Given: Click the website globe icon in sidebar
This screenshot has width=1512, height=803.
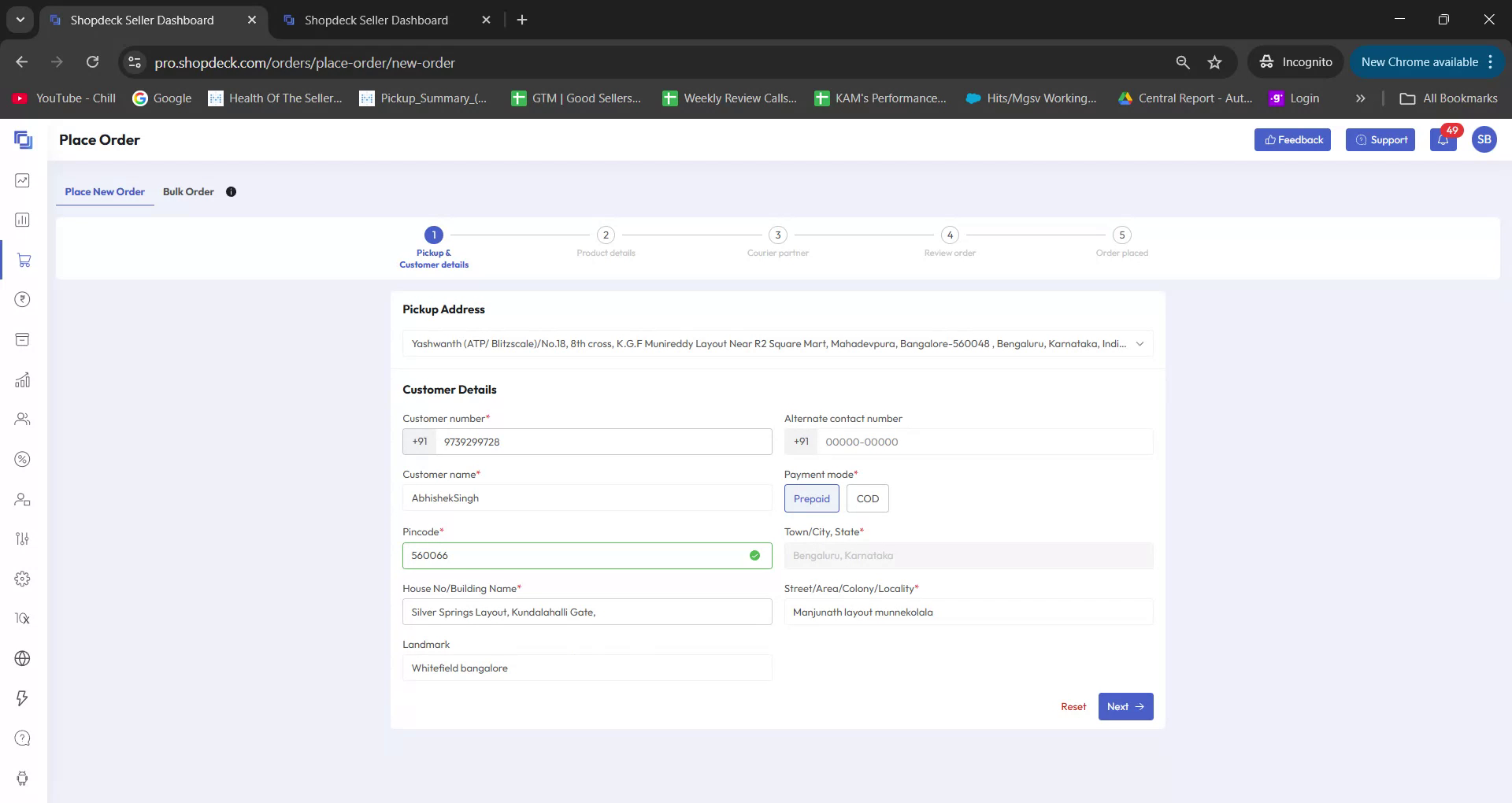Looking at the screenshot, I should (22, 659).
